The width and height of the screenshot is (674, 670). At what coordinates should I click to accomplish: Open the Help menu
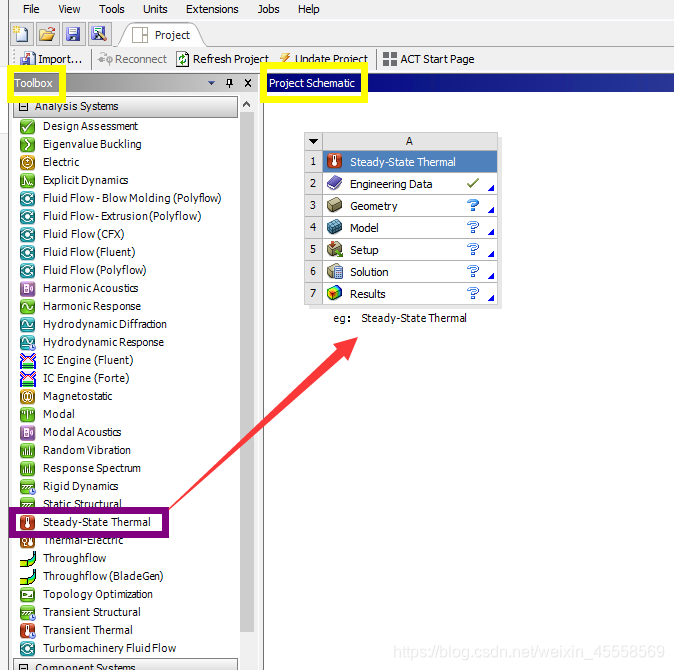coord(308,9)
